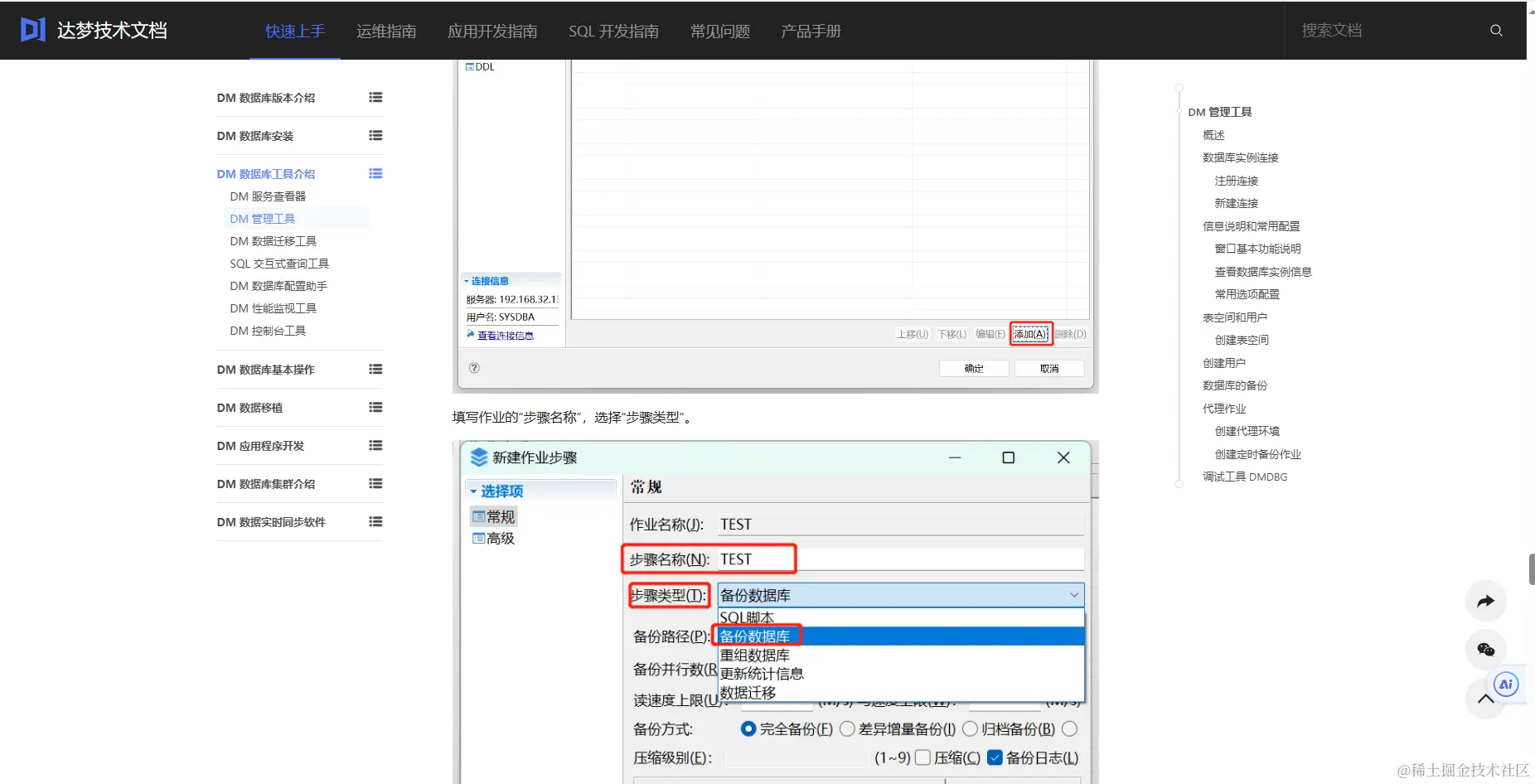This screenshot has width=1535, height=784.
Task: Select the 归档备份 radio button
Action: coord(970,728)
